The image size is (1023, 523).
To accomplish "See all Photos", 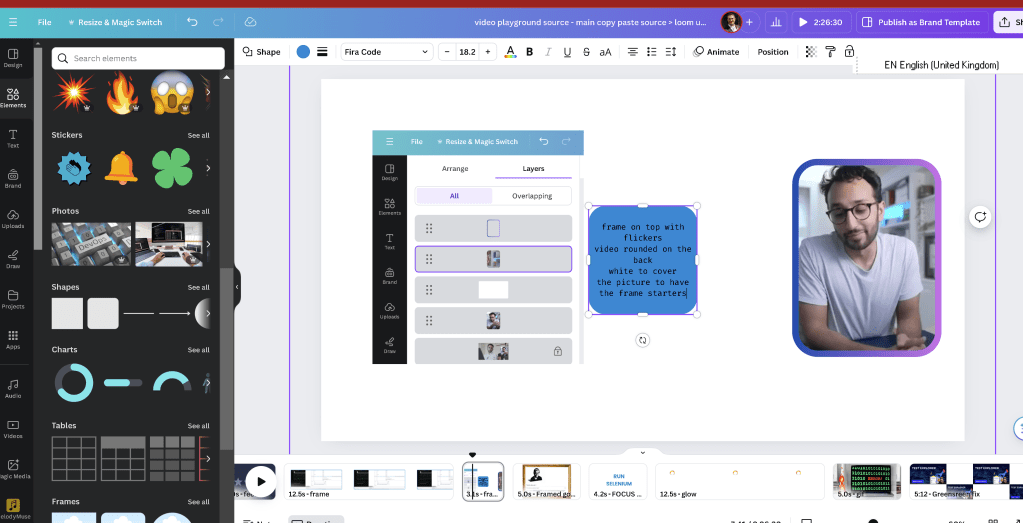I will click(198, 211).
